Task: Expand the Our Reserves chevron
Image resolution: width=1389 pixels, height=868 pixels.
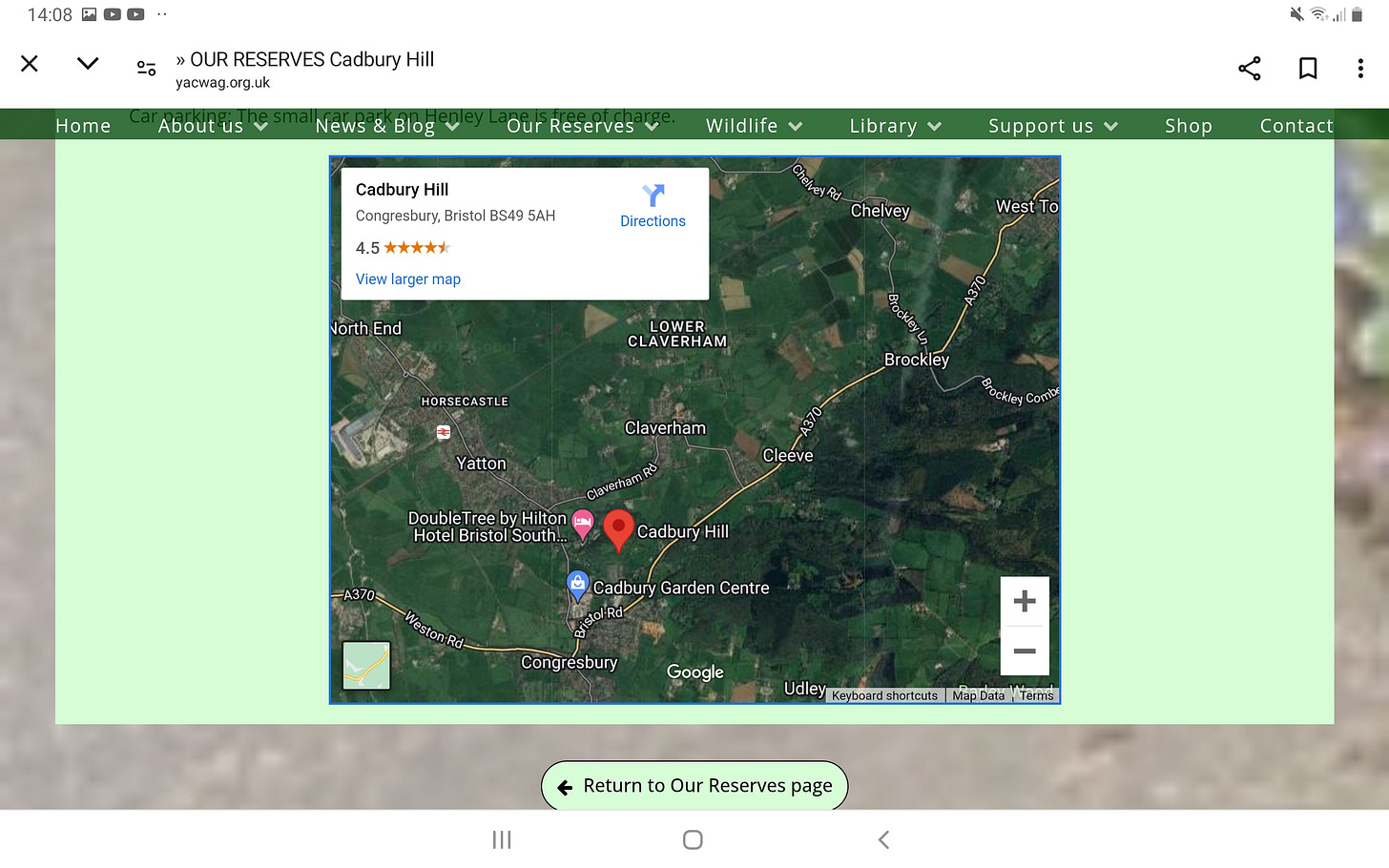Action: tap(652, 126)
